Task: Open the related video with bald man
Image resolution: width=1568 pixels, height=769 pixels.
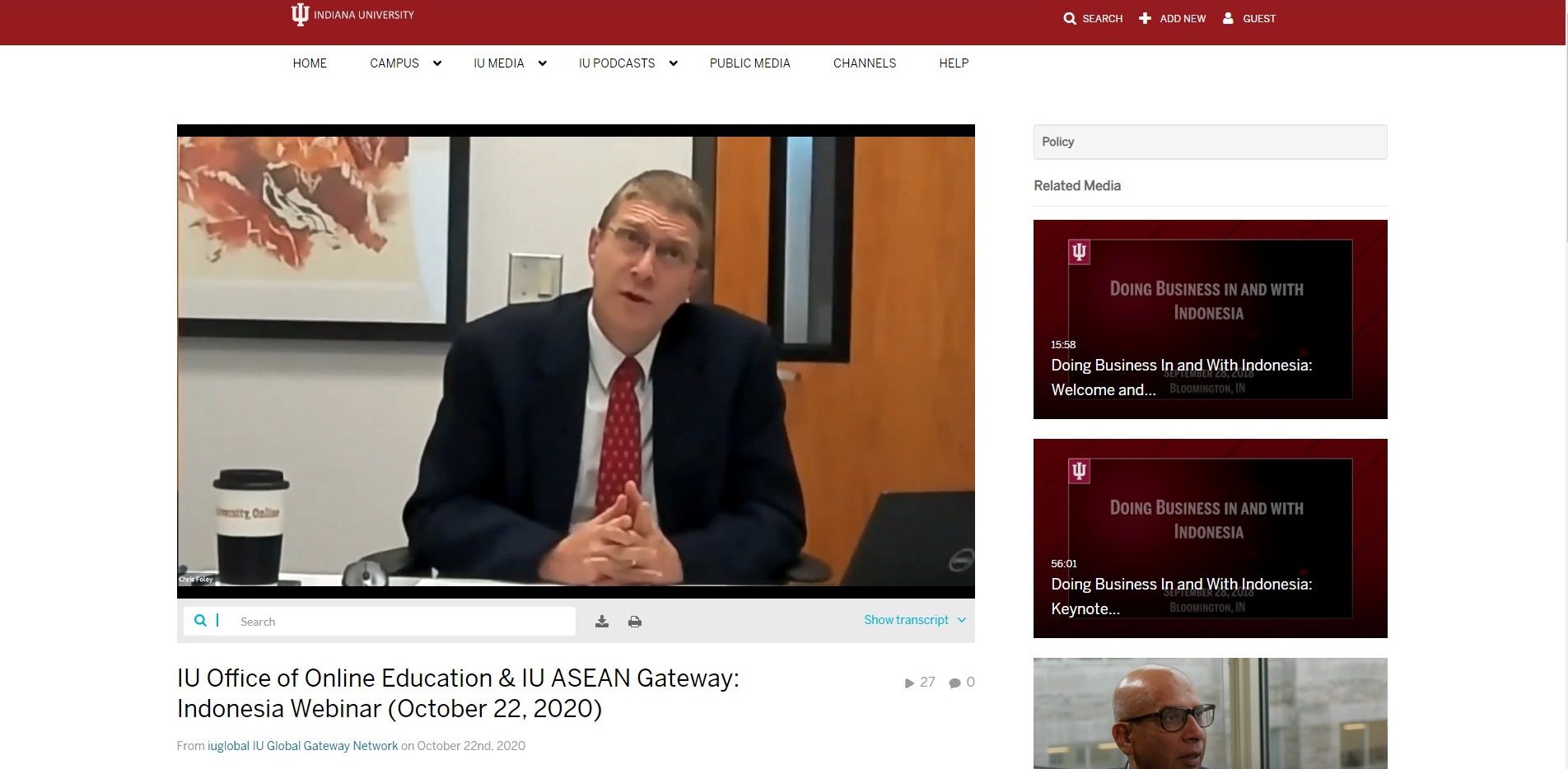Action: (x=1210, y=714)
